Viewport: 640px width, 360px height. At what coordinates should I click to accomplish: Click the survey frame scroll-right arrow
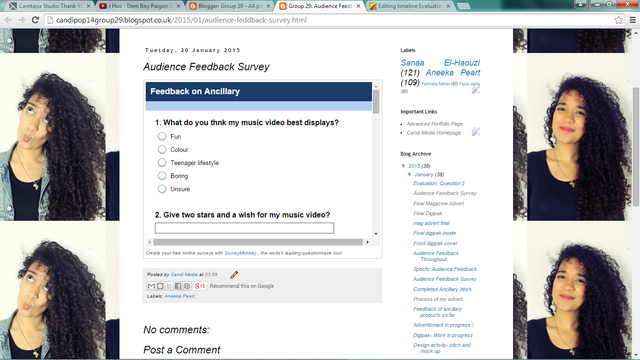point(367,242)
